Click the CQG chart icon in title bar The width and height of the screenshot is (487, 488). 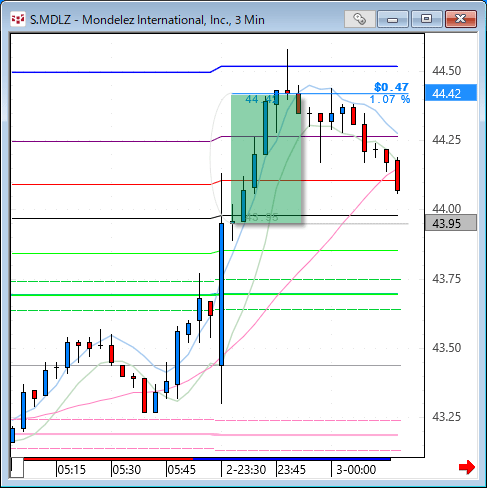[x=17, y=19]
